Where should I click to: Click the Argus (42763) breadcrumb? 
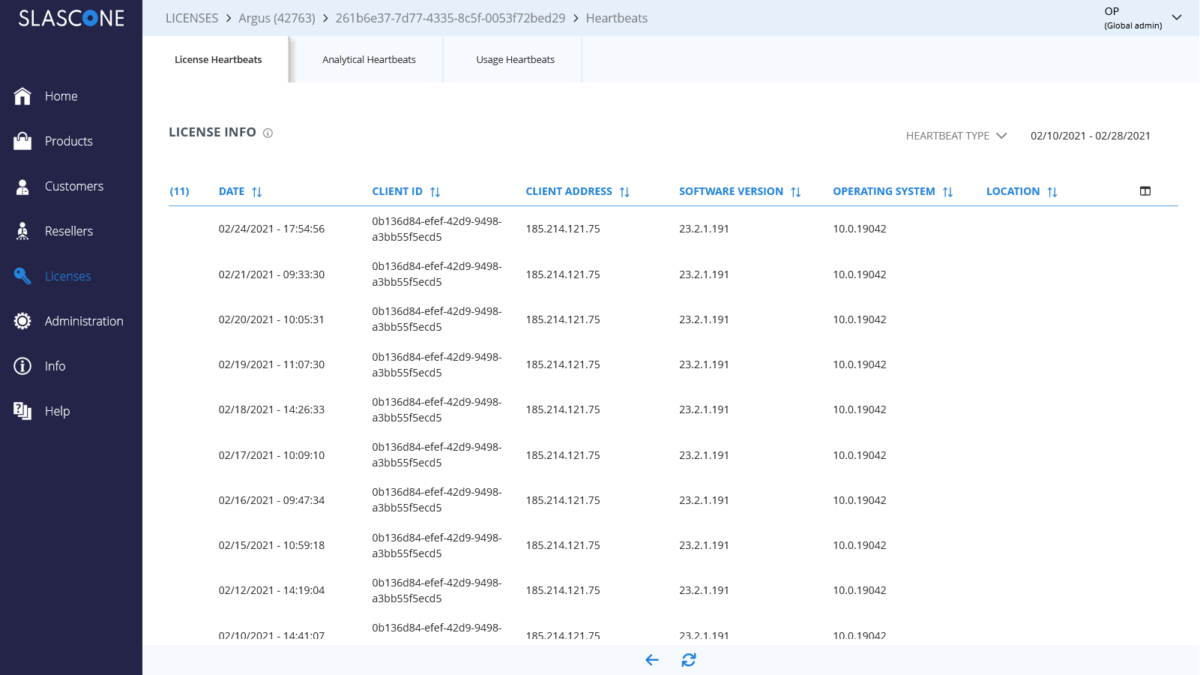276,18
